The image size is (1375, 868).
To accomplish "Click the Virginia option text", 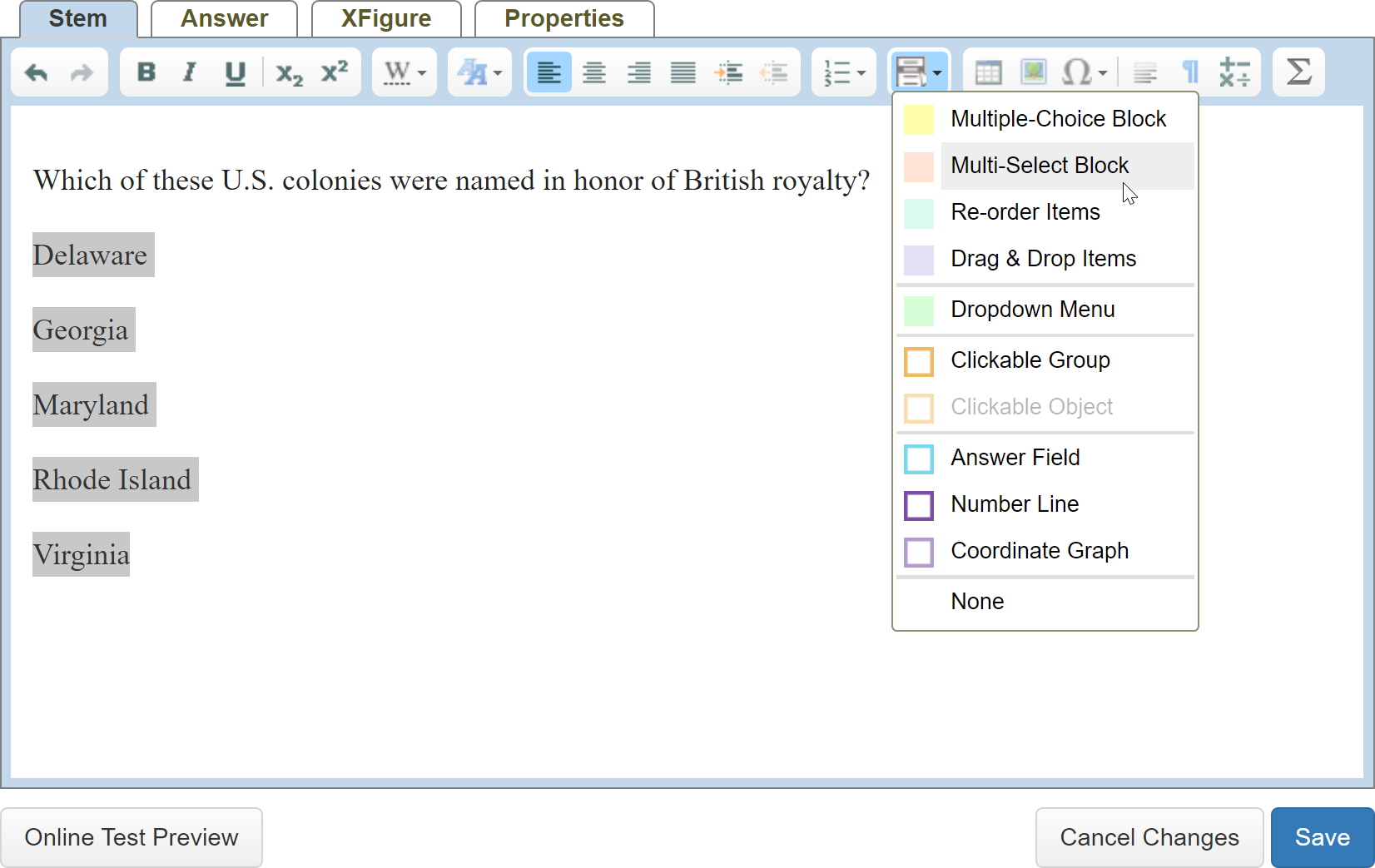I will 81,554.
